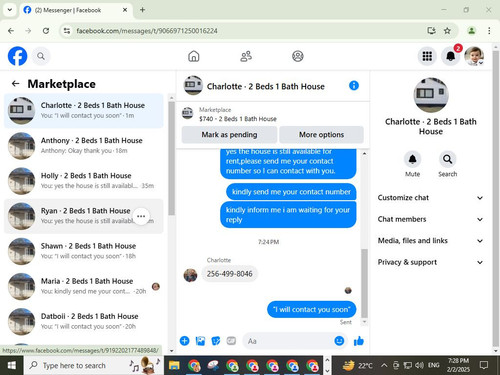Open the browser site information icon
This screenshot has height=375, width=500.
tap(67, 31)
